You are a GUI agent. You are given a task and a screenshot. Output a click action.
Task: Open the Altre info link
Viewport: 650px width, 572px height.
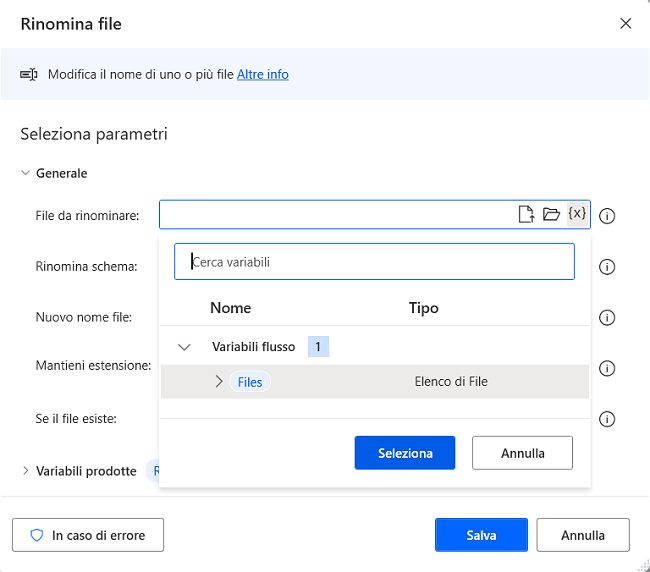(x=263, y=75)
